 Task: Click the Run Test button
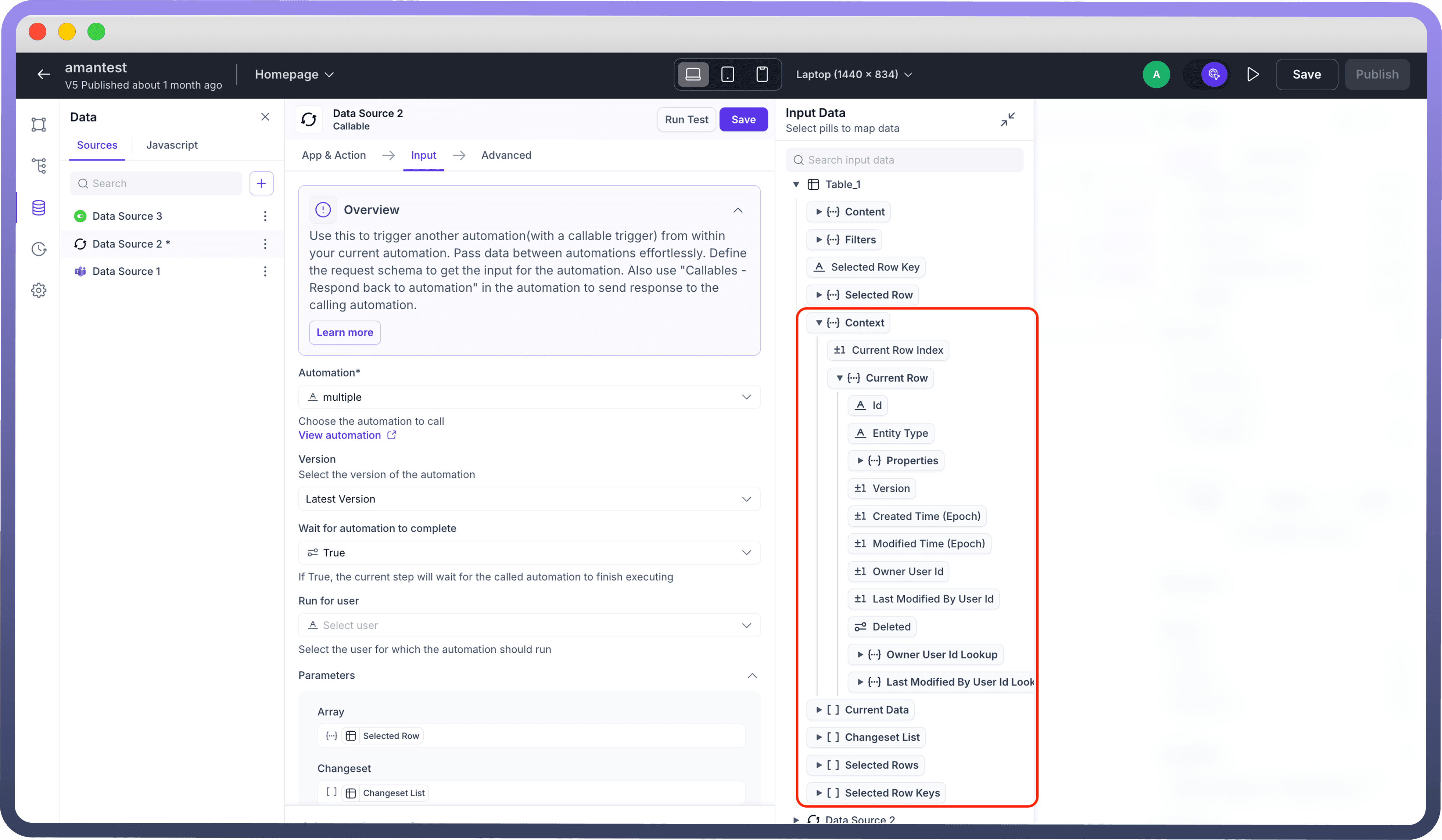685,119
